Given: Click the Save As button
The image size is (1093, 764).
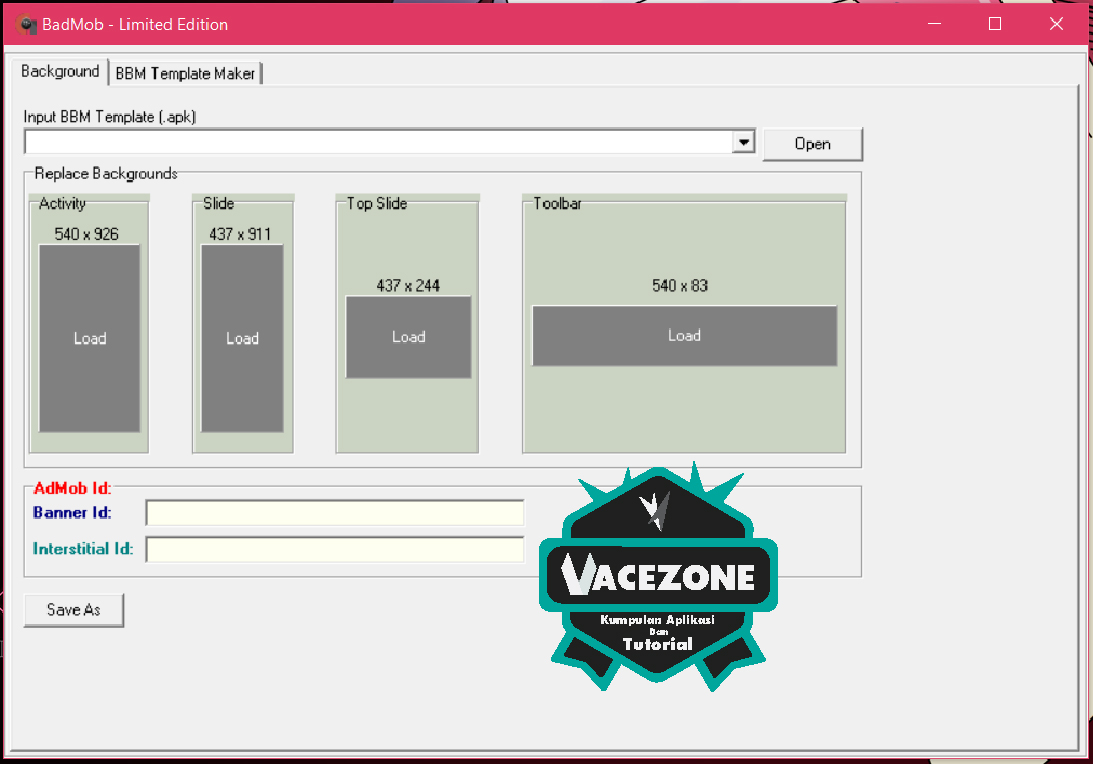Looking at the screenshot, I should coord(74,610).
